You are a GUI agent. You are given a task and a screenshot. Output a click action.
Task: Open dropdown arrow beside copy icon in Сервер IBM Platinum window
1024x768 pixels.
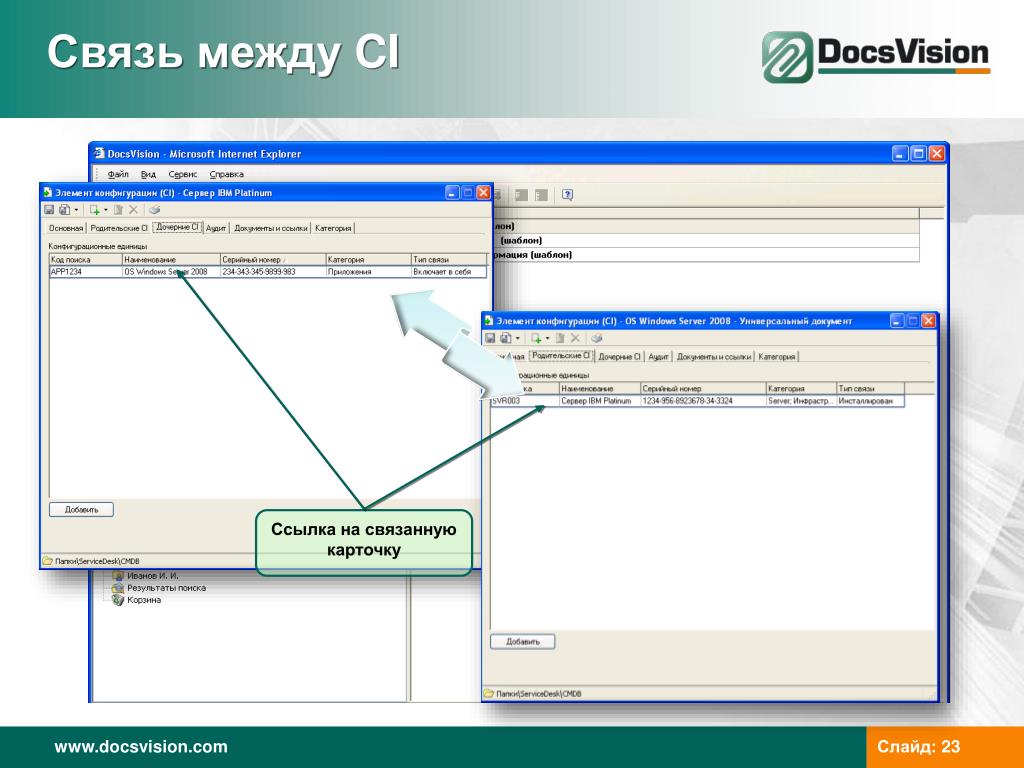click(x=76, y=210)
